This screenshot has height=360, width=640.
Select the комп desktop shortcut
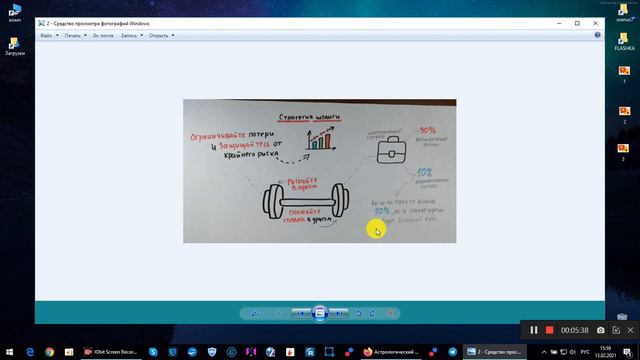point(15,12)
